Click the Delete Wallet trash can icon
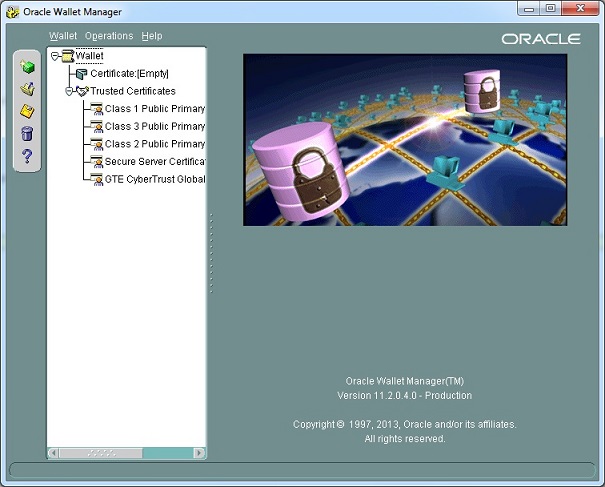605x487 pixels. [x=27, y=134]
